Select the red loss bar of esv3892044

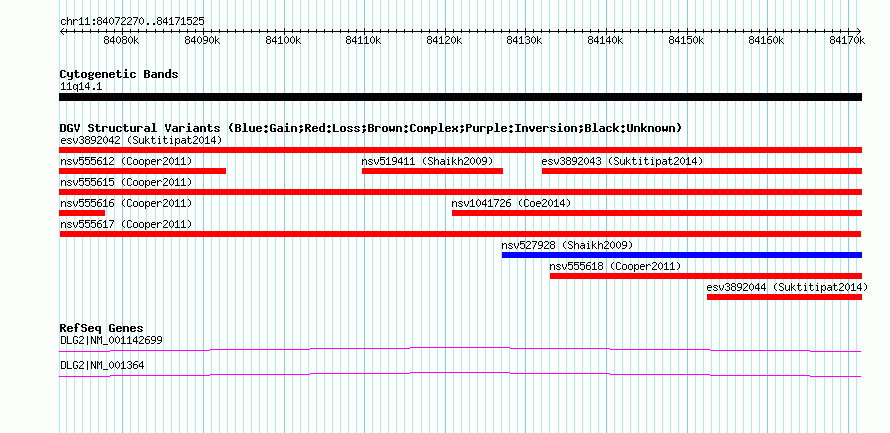pos(784,297)
